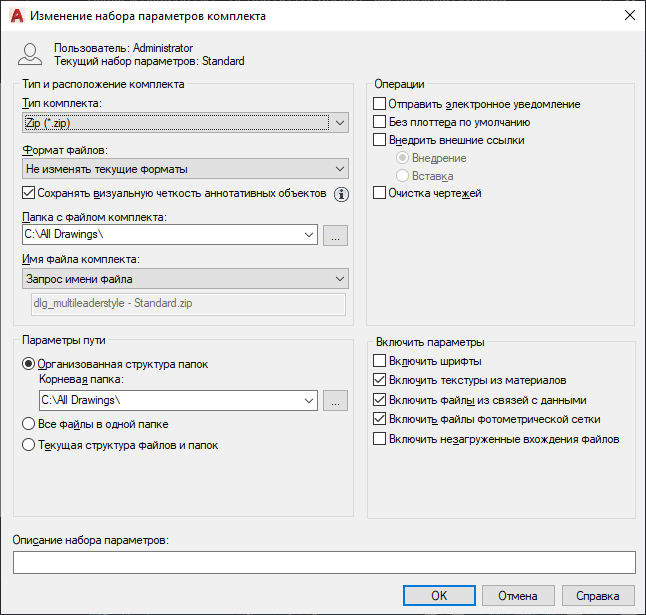This screenshot has height=615, width=646.
Task: Select the Вставка radio option
Action: [402, 176]
